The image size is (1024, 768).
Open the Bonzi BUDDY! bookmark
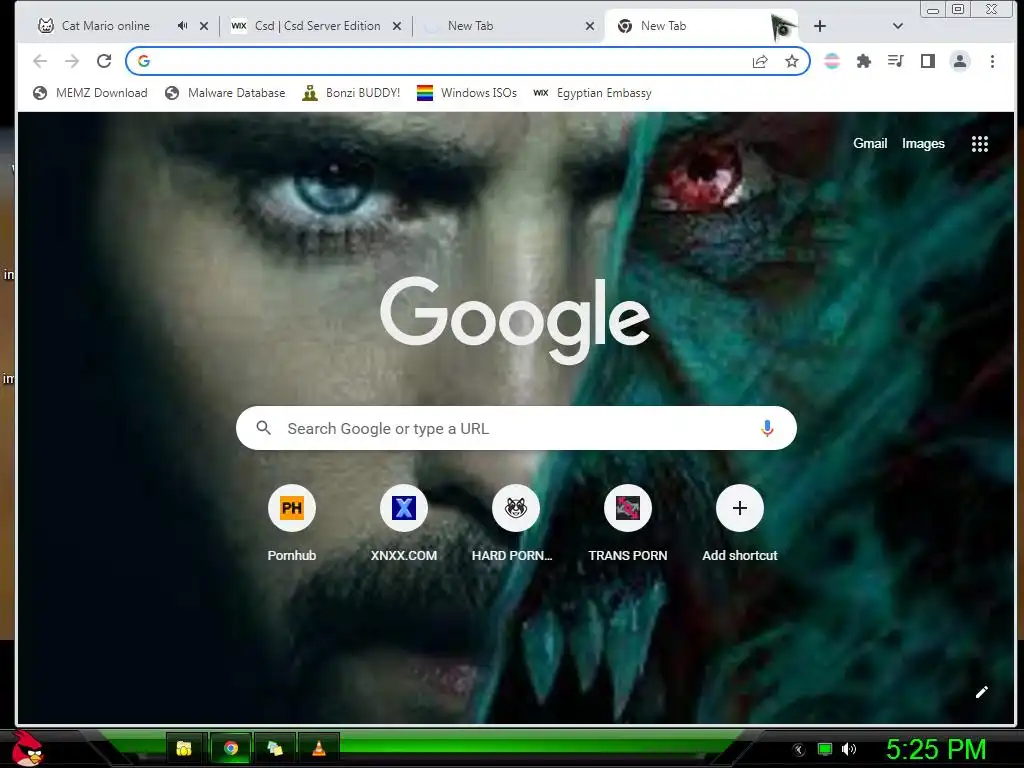[351, 93]
